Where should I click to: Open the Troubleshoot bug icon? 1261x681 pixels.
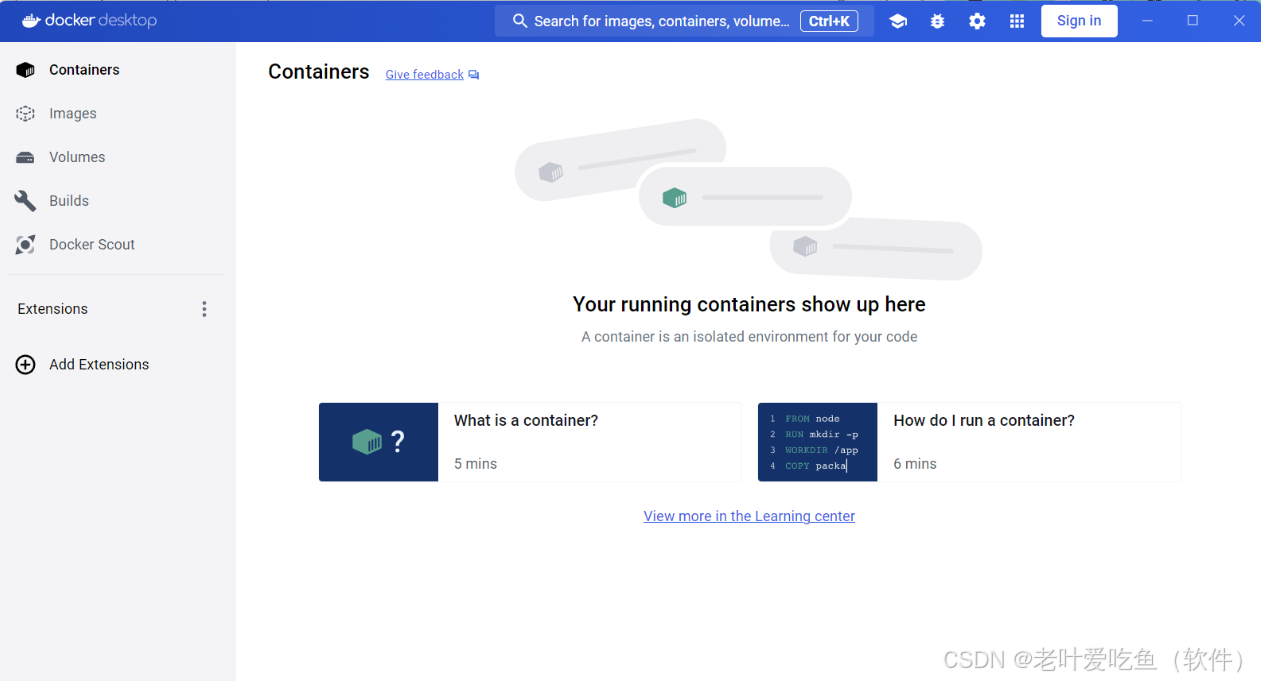click(937, 20)
